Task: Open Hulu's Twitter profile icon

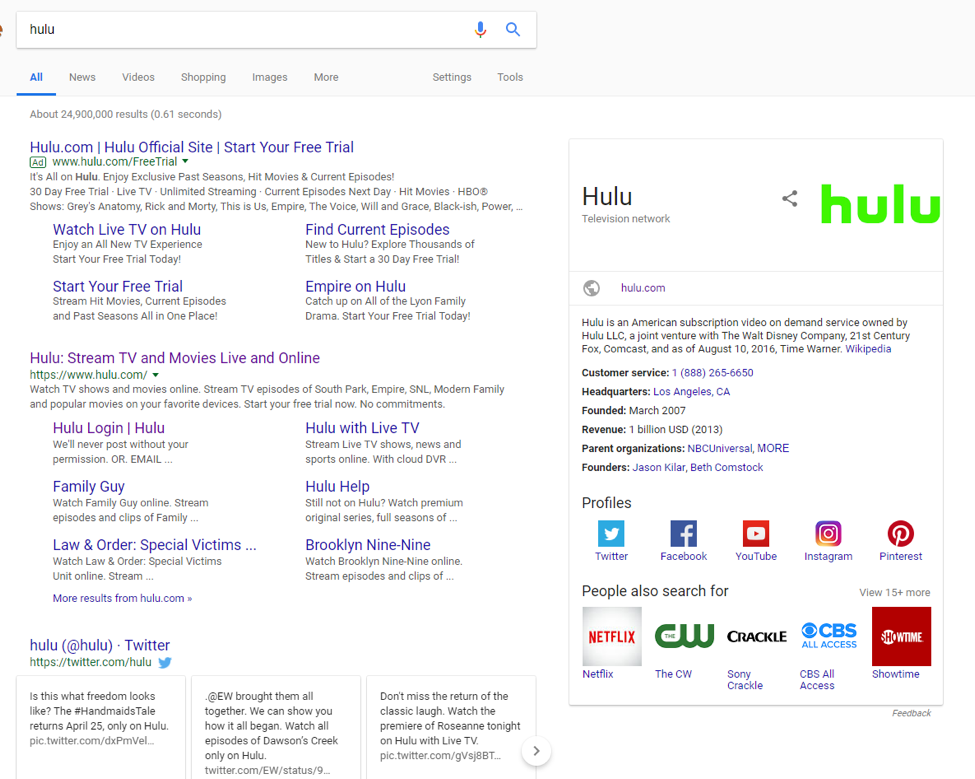Action: (611, 533)
